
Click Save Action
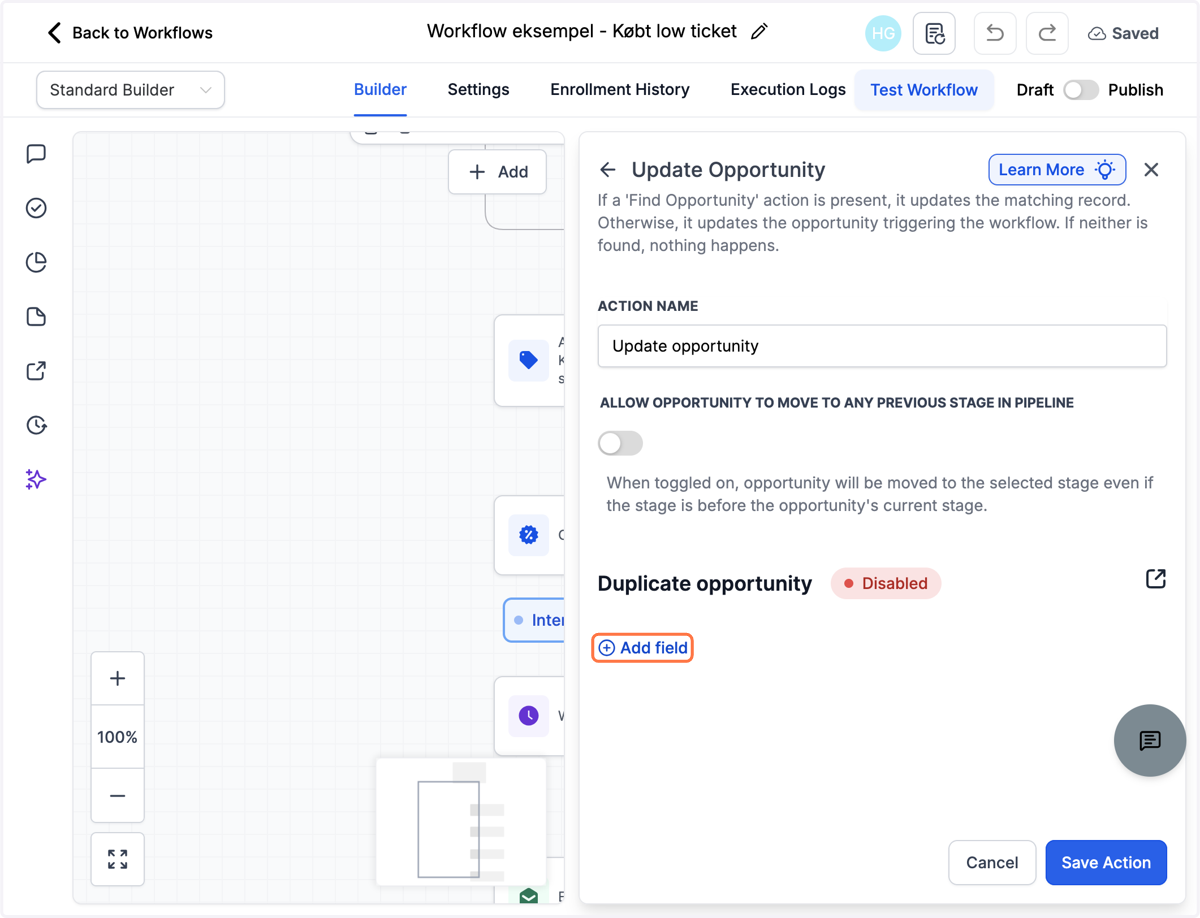coord(1106,863)
